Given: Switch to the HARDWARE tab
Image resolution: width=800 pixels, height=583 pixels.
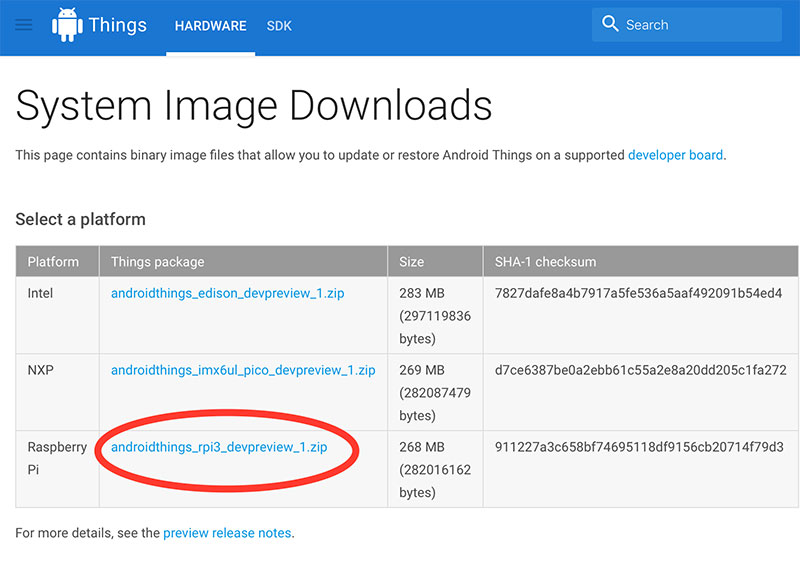Looking at the screenshot, I should point(210,27).
